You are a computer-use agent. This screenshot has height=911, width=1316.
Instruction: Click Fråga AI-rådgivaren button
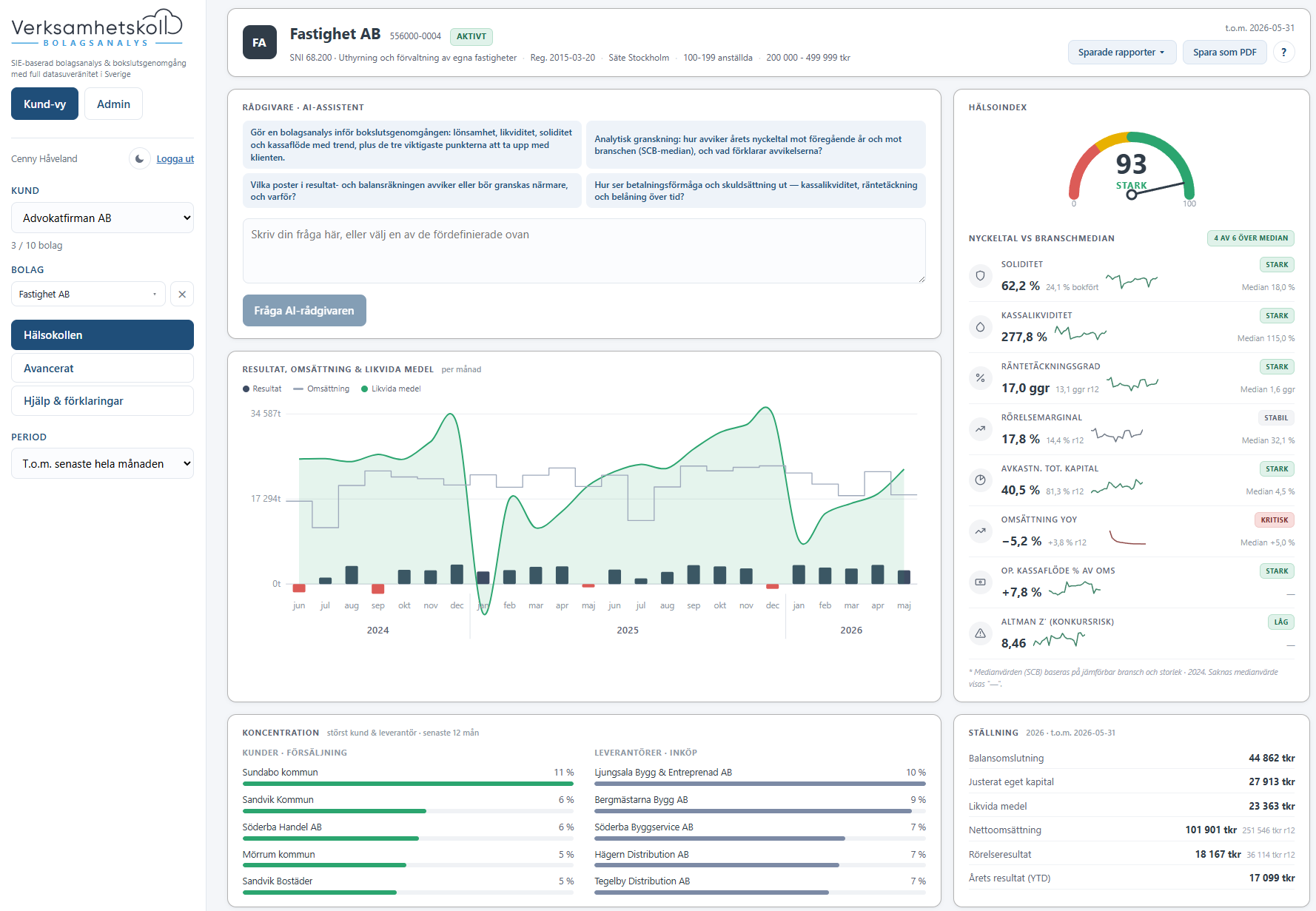point(304,310)
